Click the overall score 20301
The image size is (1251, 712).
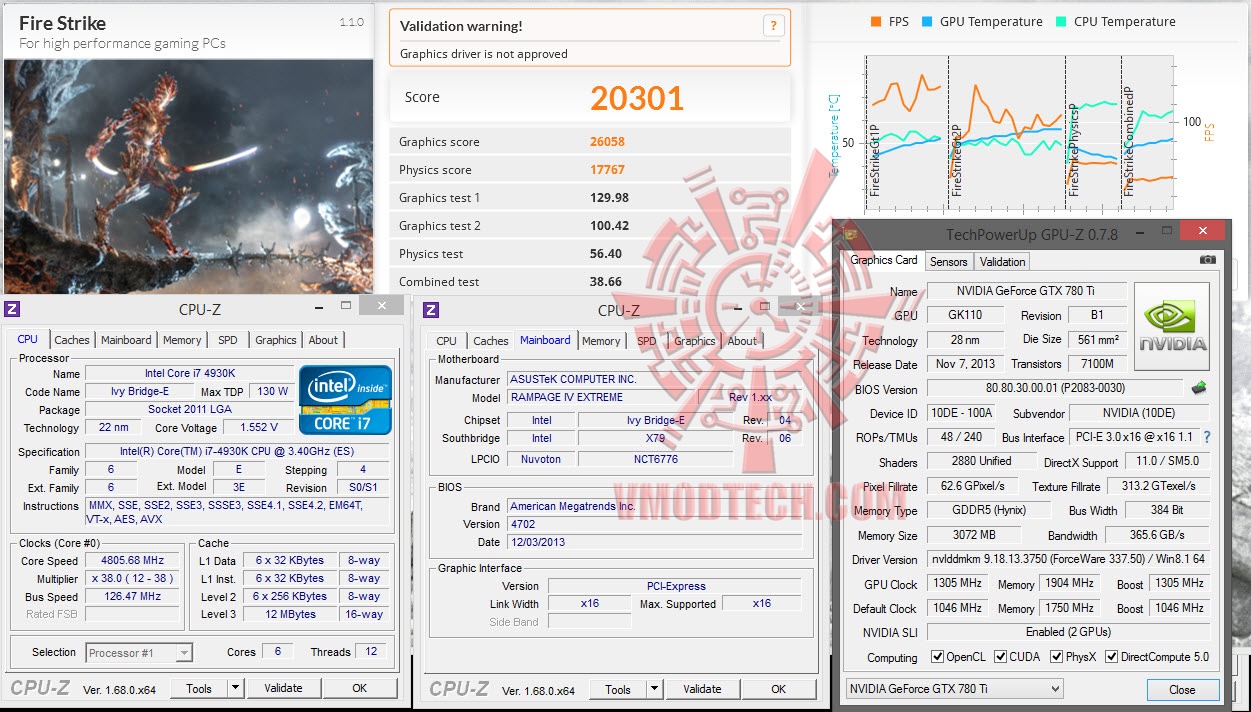click(x=637, y=97)
